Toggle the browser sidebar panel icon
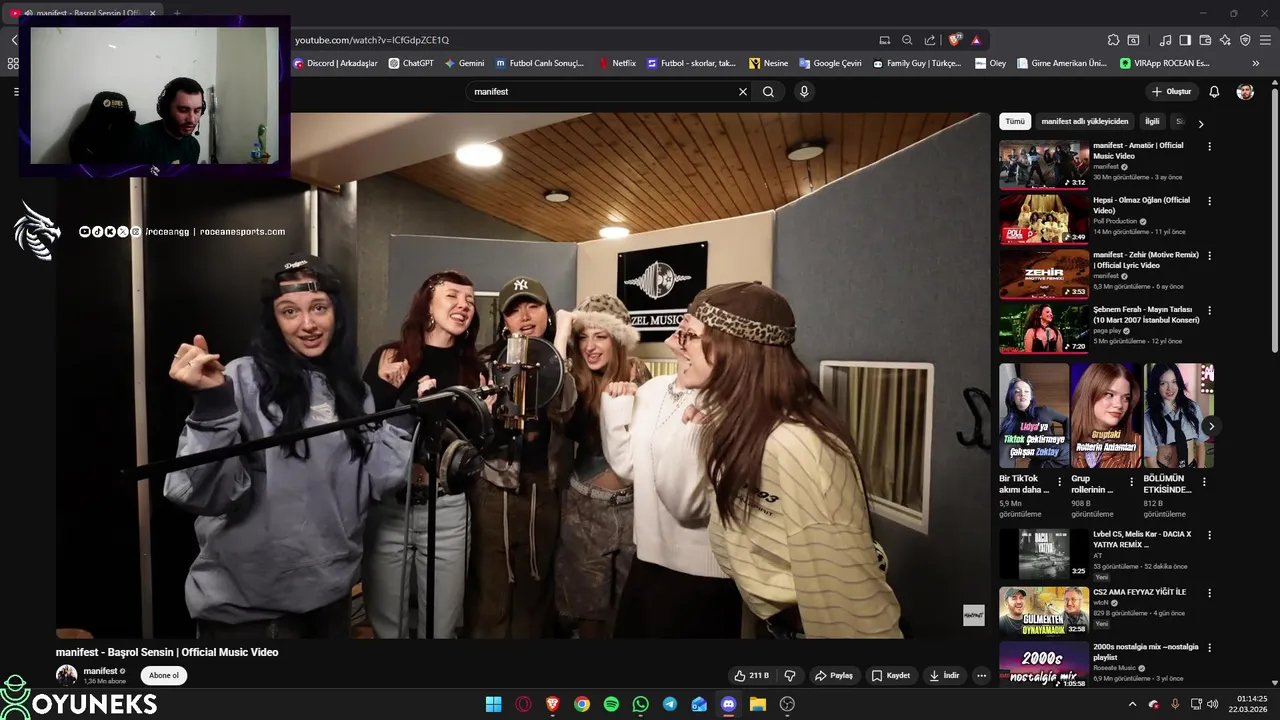The width and height of the screenshot is (1280, 720). click(1185, 40)
